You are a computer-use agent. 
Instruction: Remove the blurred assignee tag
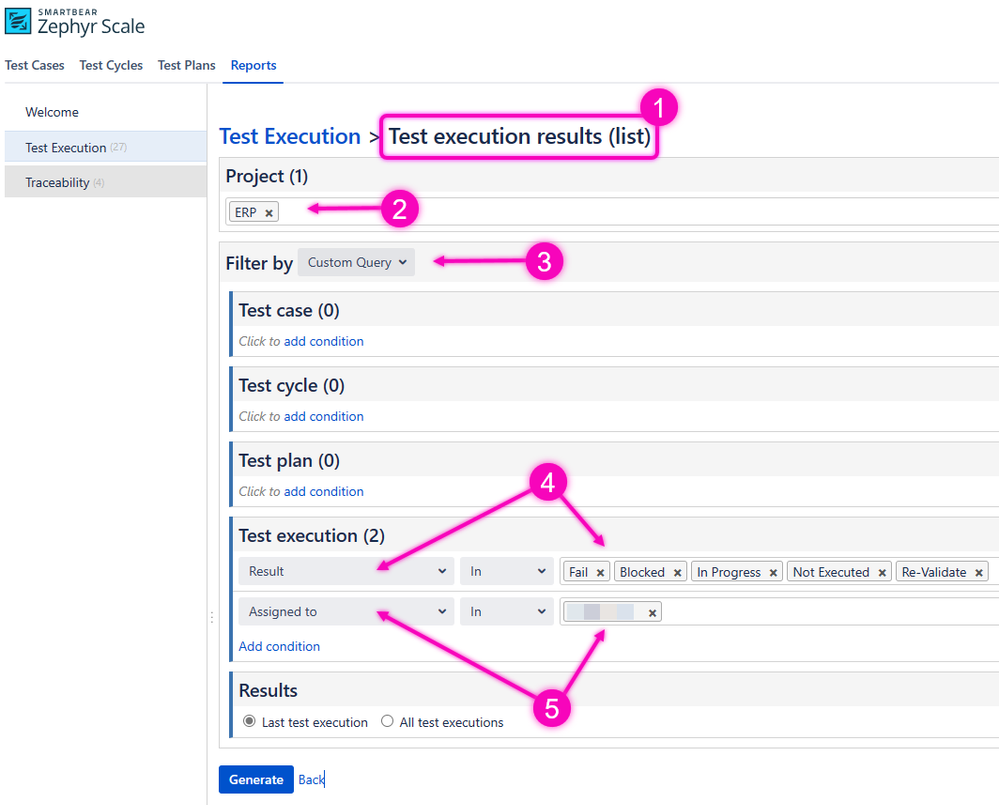point(652,613)
